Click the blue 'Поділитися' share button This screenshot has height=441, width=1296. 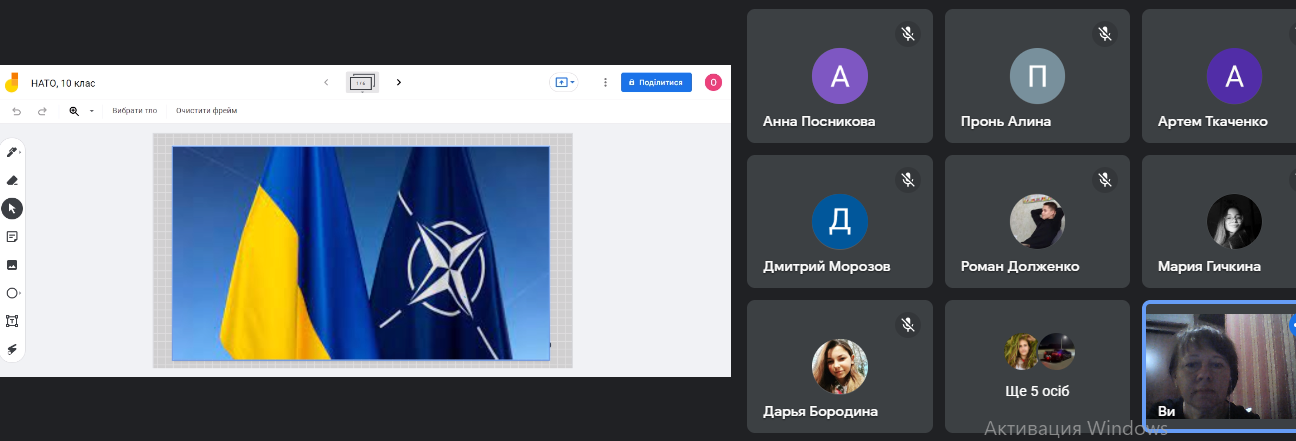(656, 82)
